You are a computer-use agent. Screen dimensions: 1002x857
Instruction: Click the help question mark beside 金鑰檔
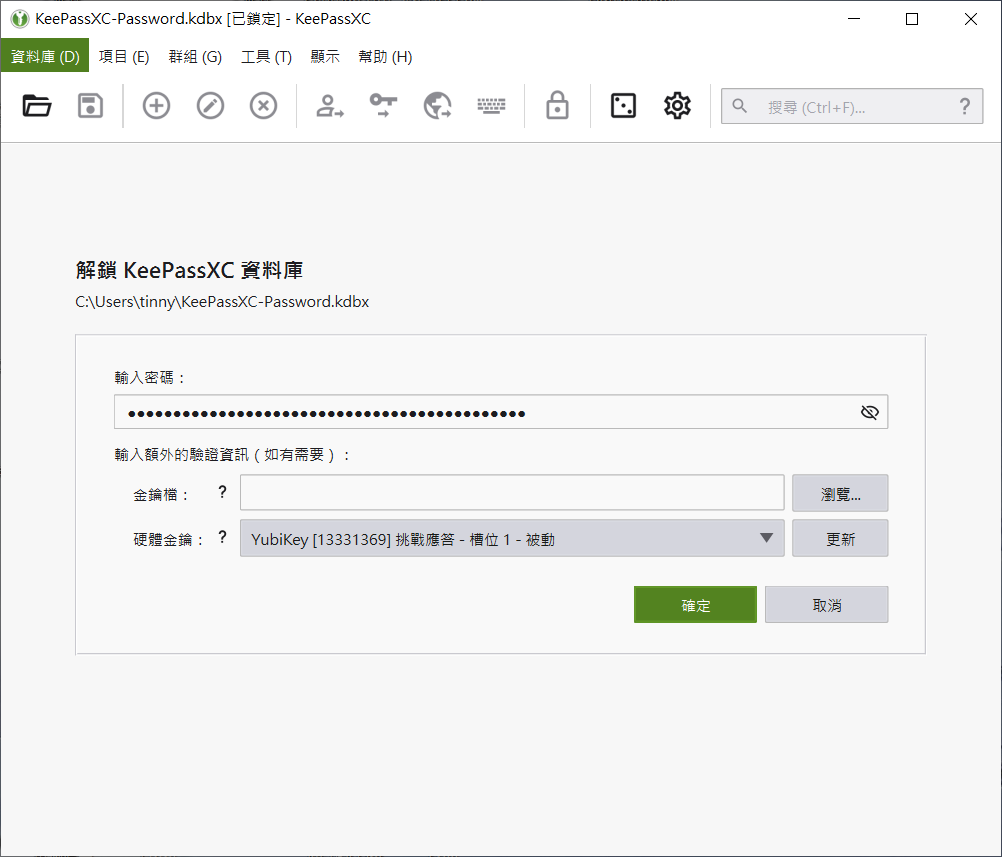[222, 492]
